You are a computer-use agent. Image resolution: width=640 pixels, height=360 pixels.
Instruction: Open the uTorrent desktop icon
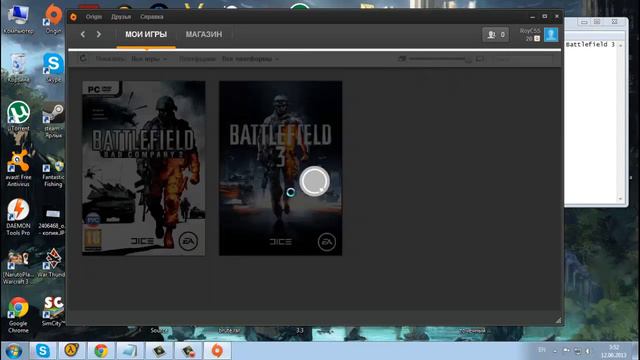coord(18,116)
